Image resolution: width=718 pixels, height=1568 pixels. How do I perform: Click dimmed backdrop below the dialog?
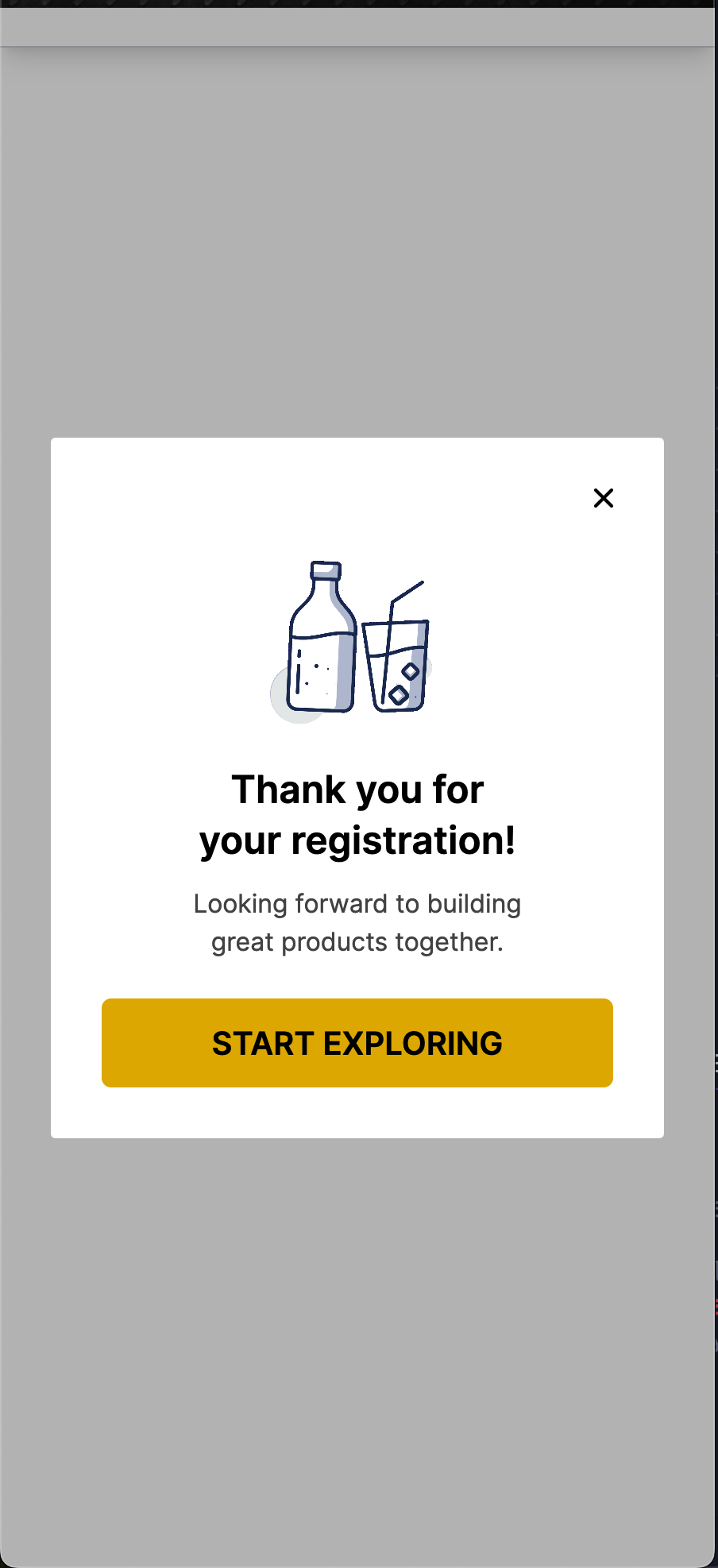(357, 1350)
